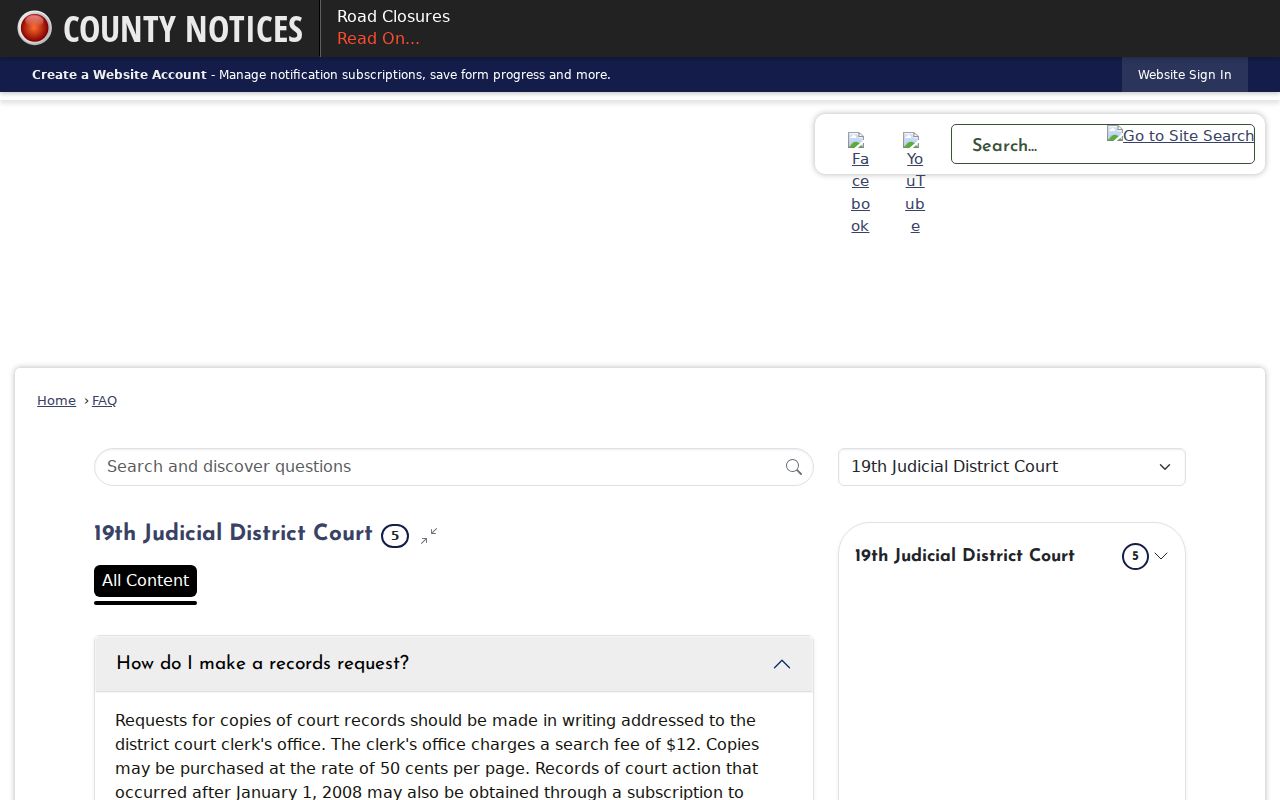Image resolution: width=1280 pixels, height=800 pixels.
Task: Open the FAQ breadcrumb link
Action: tap(104, 400)
